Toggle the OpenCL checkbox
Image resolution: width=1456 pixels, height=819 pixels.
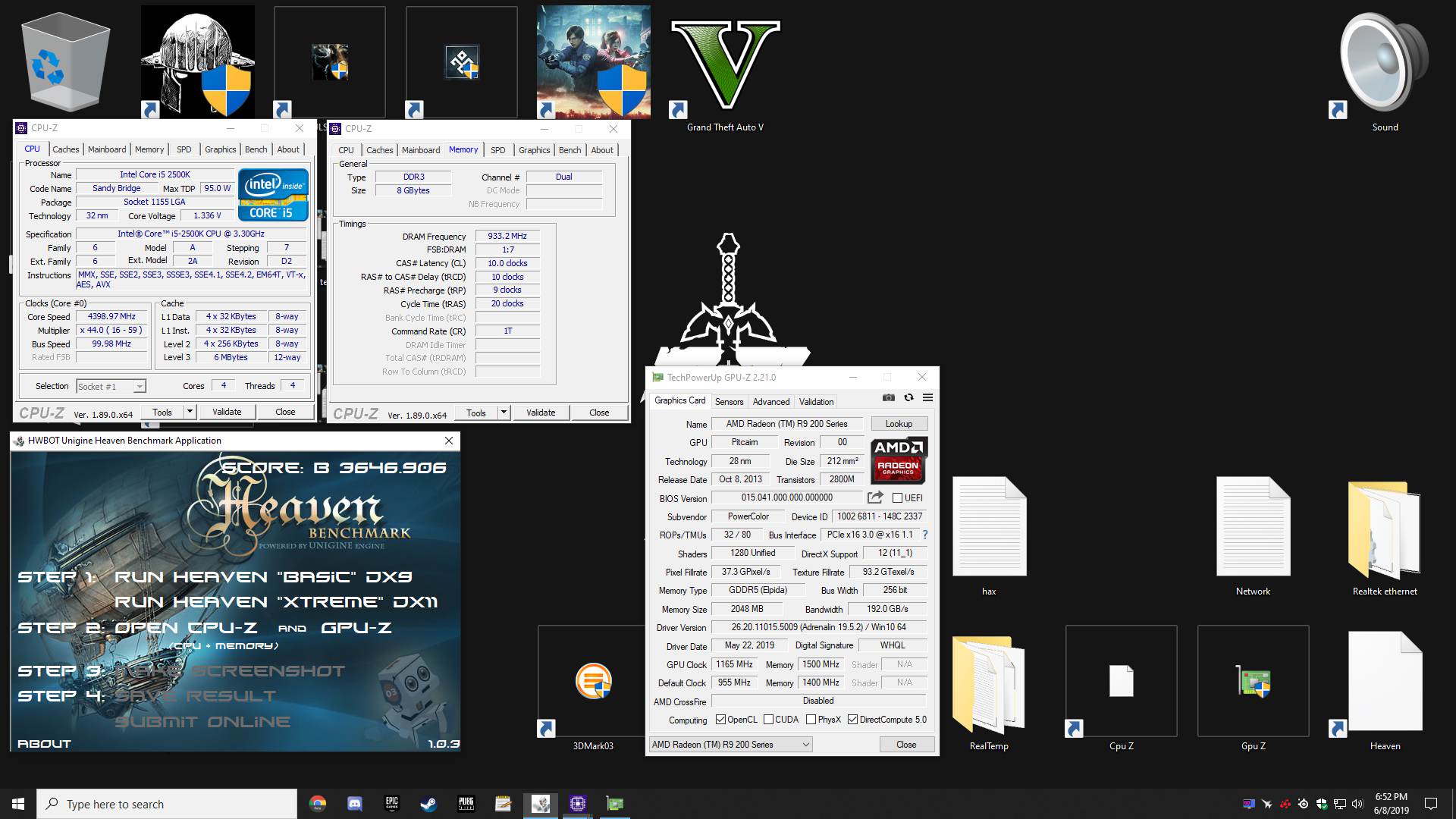pos(720,720)
